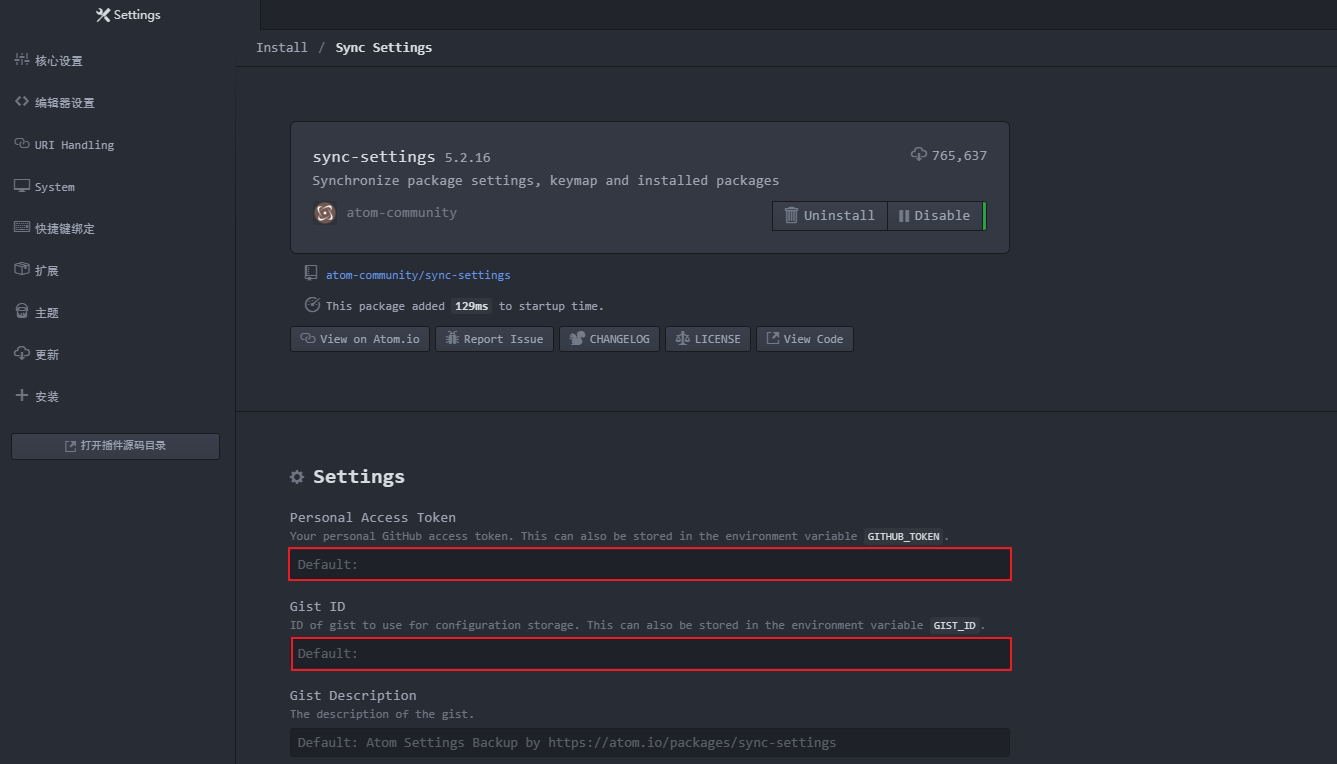Open the atom-community author link
The image size is (1337, 764).
click(x=402, y=213)
